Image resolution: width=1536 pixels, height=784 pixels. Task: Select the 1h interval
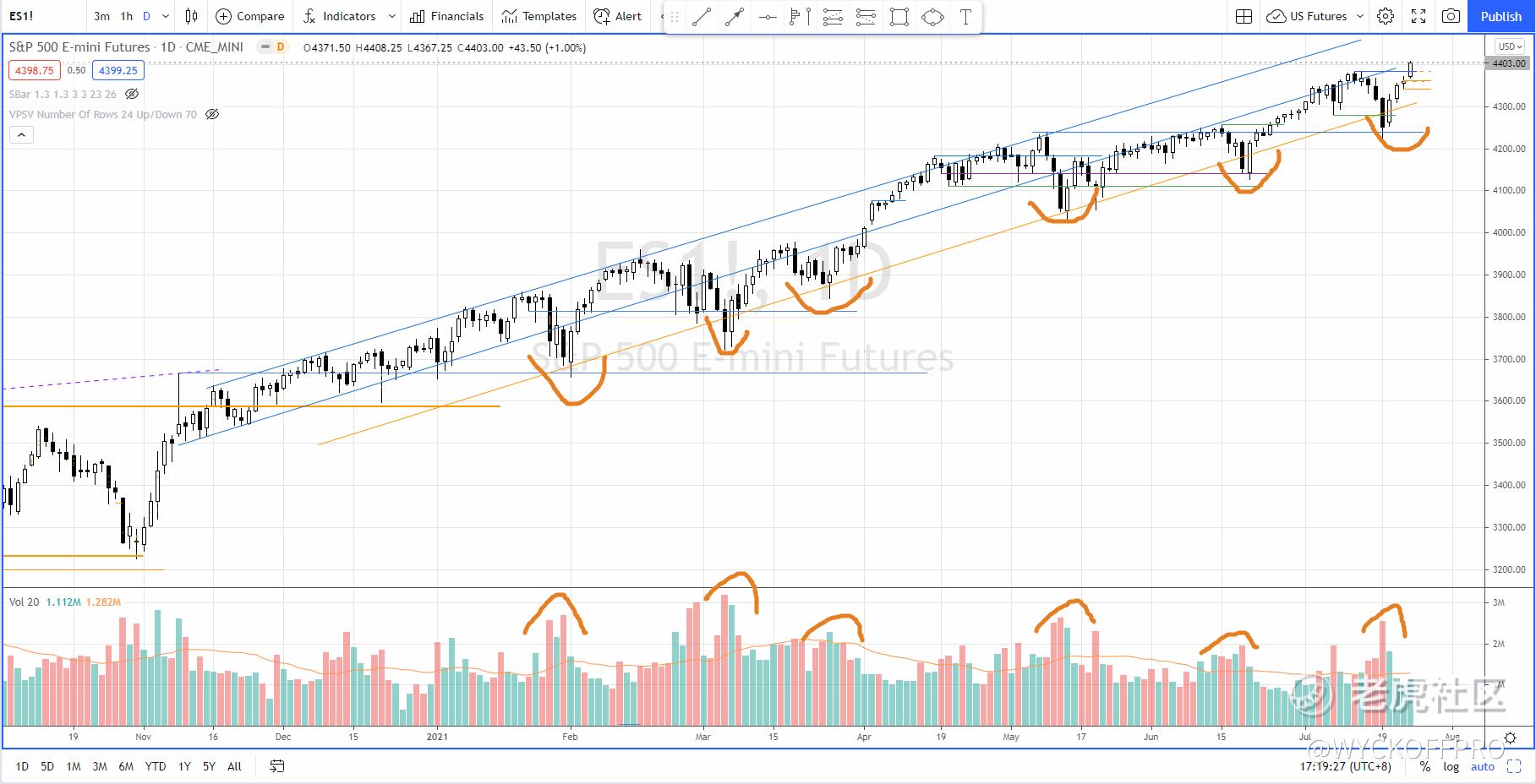click(126, 16)
